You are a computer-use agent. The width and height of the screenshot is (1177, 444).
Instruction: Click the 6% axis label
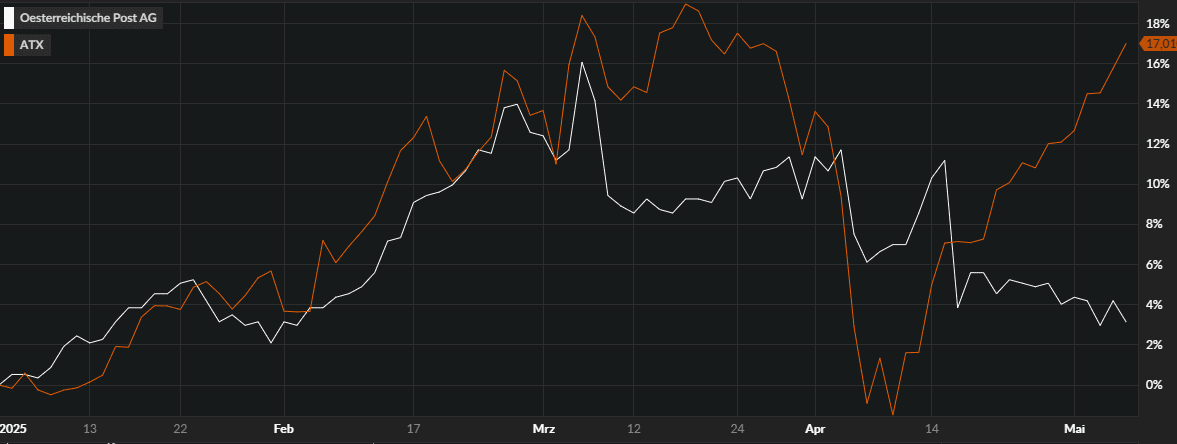point(1154,264)
